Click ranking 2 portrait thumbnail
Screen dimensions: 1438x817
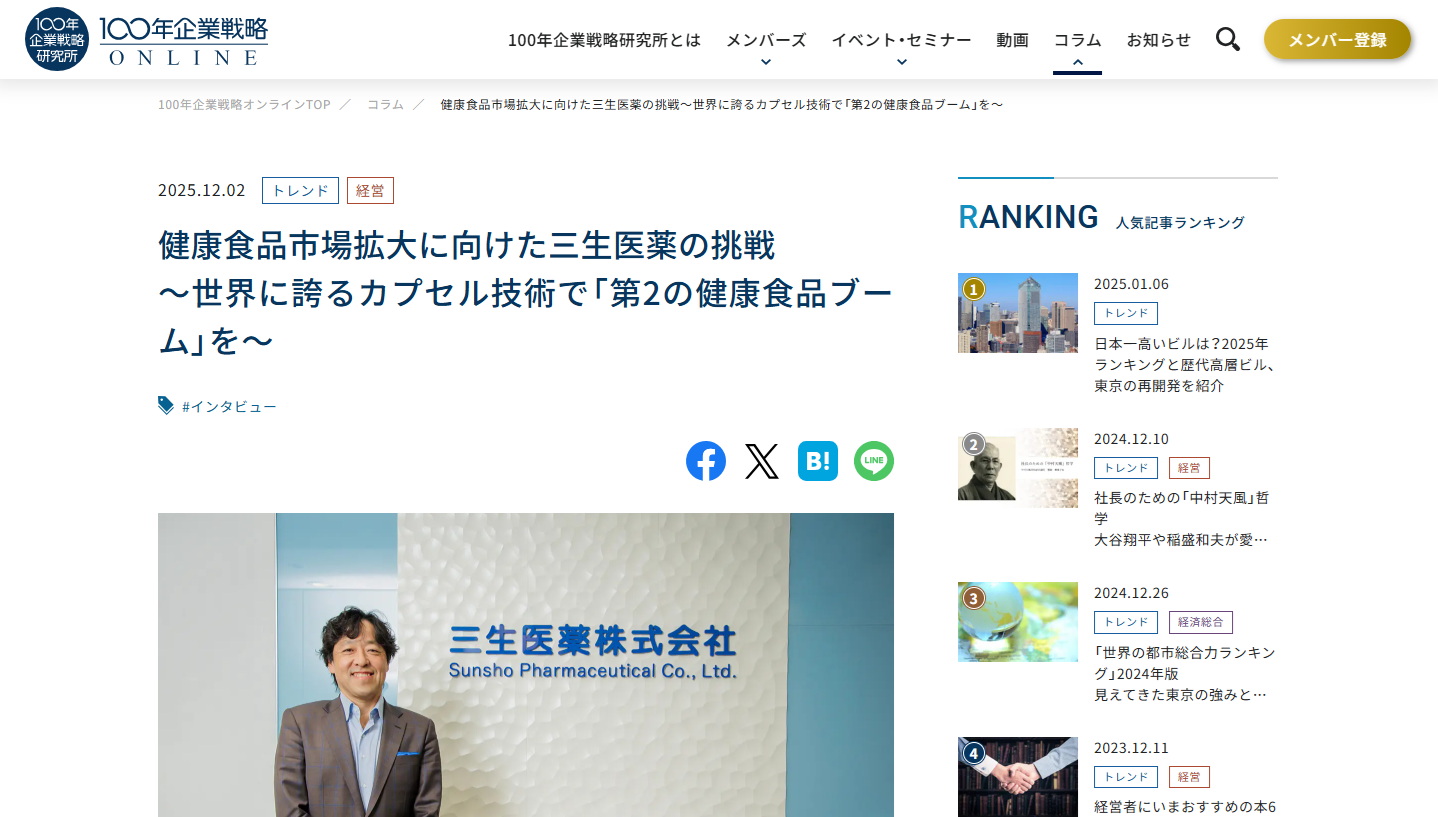click(x=1018, y=468)
